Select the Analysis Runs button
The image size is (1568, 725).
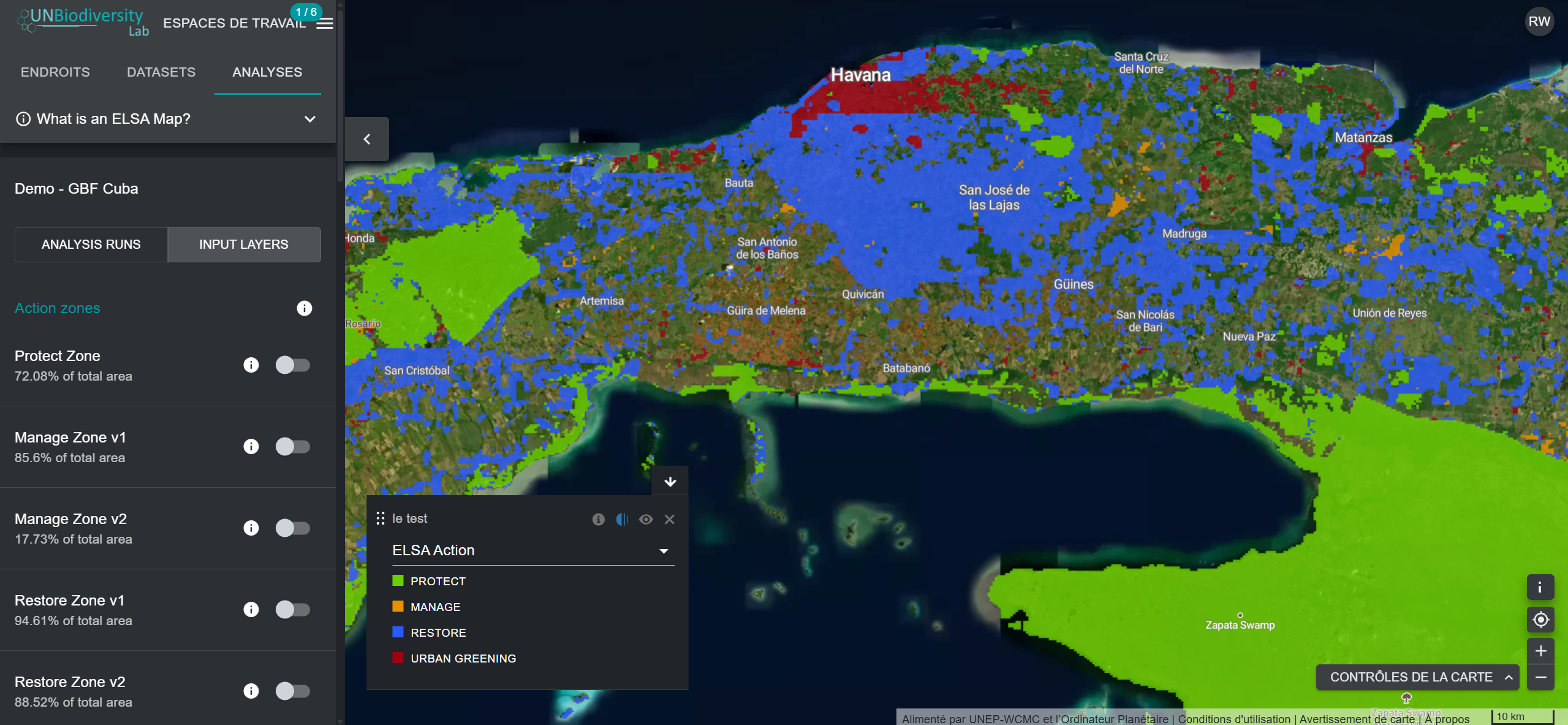point(91,245)
